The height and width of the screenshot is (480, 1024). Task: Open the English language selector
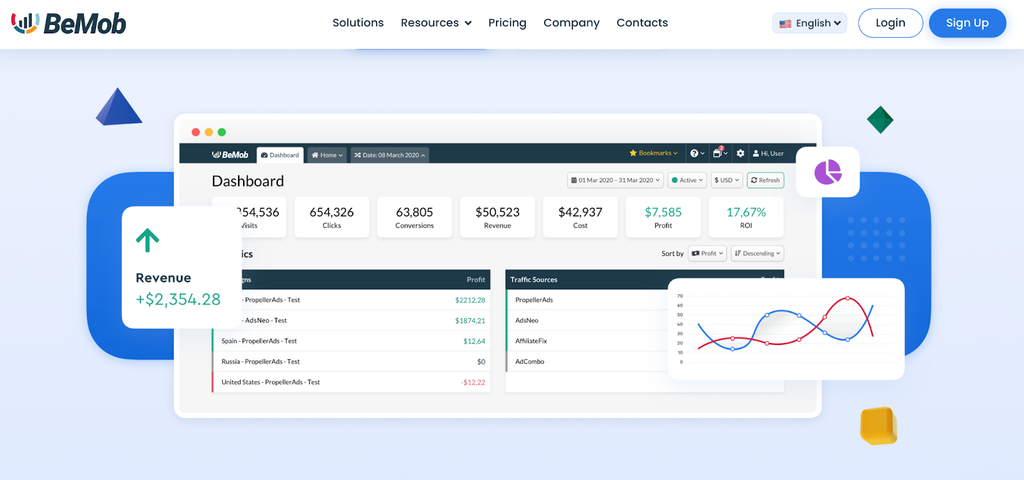(x=810, y=23)
